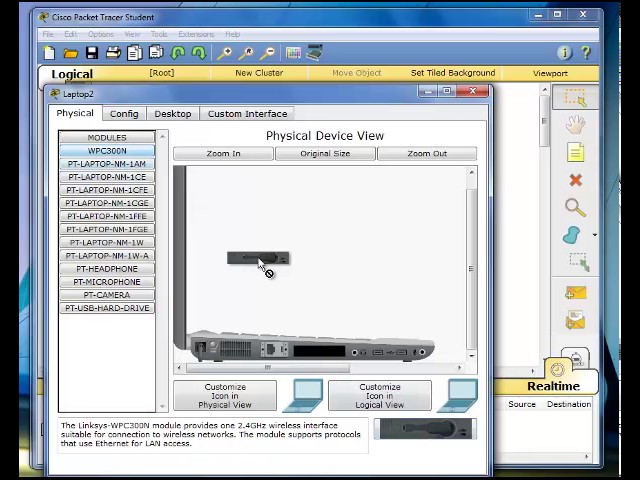Image resolution: width=640 pixels, height=480 pixels.
Task: Select the PT-LAPTOP-NM-1CGE module
Action: coord(107,203)
